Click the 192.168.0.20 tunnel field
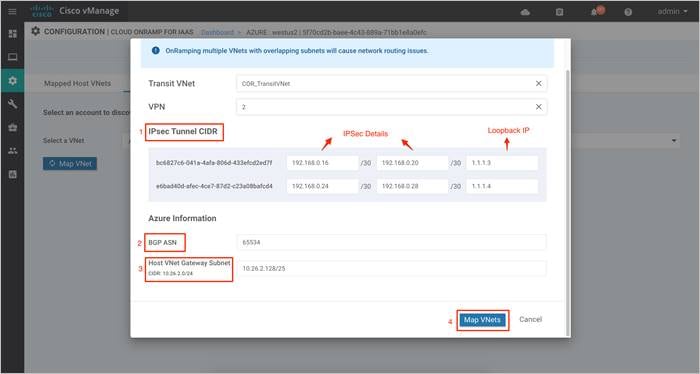 click(x=412, y=163)
